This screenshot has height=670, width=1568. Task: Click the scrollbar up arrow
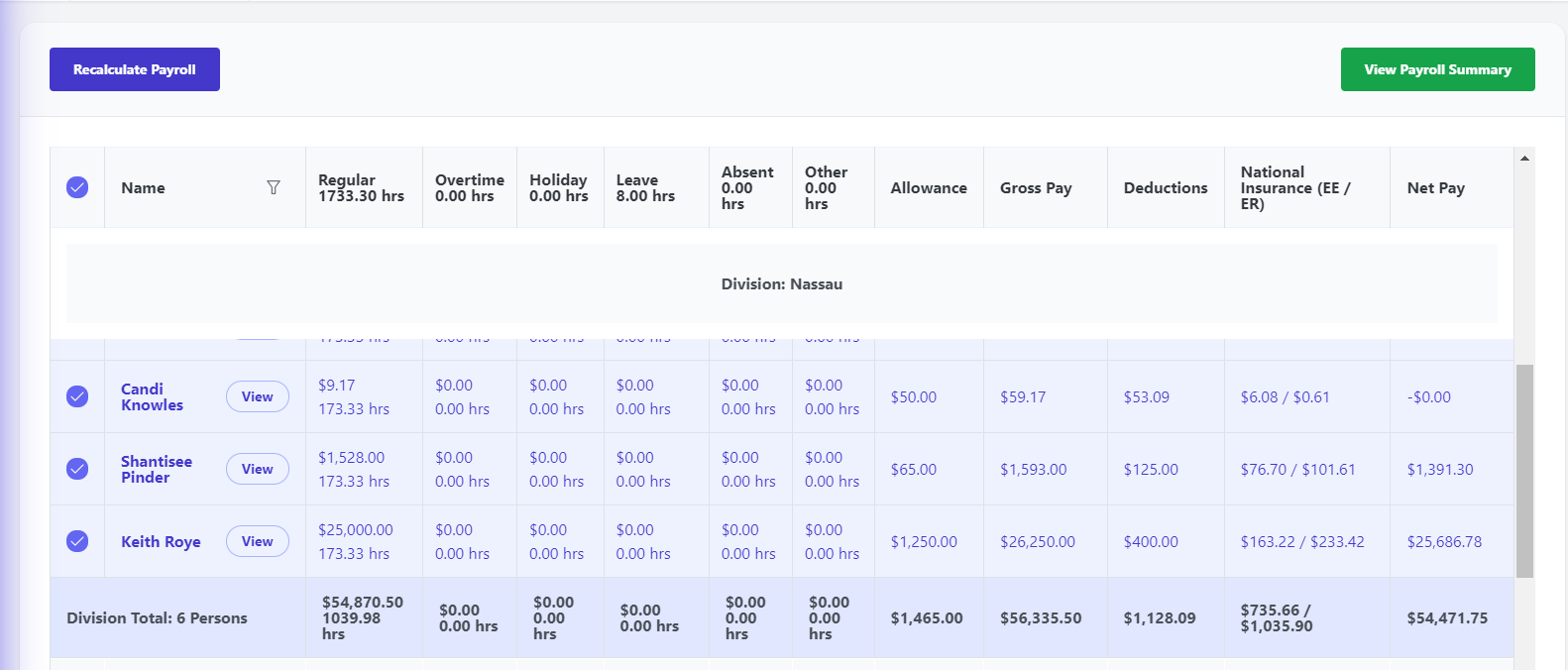[x=1524, y=158]
